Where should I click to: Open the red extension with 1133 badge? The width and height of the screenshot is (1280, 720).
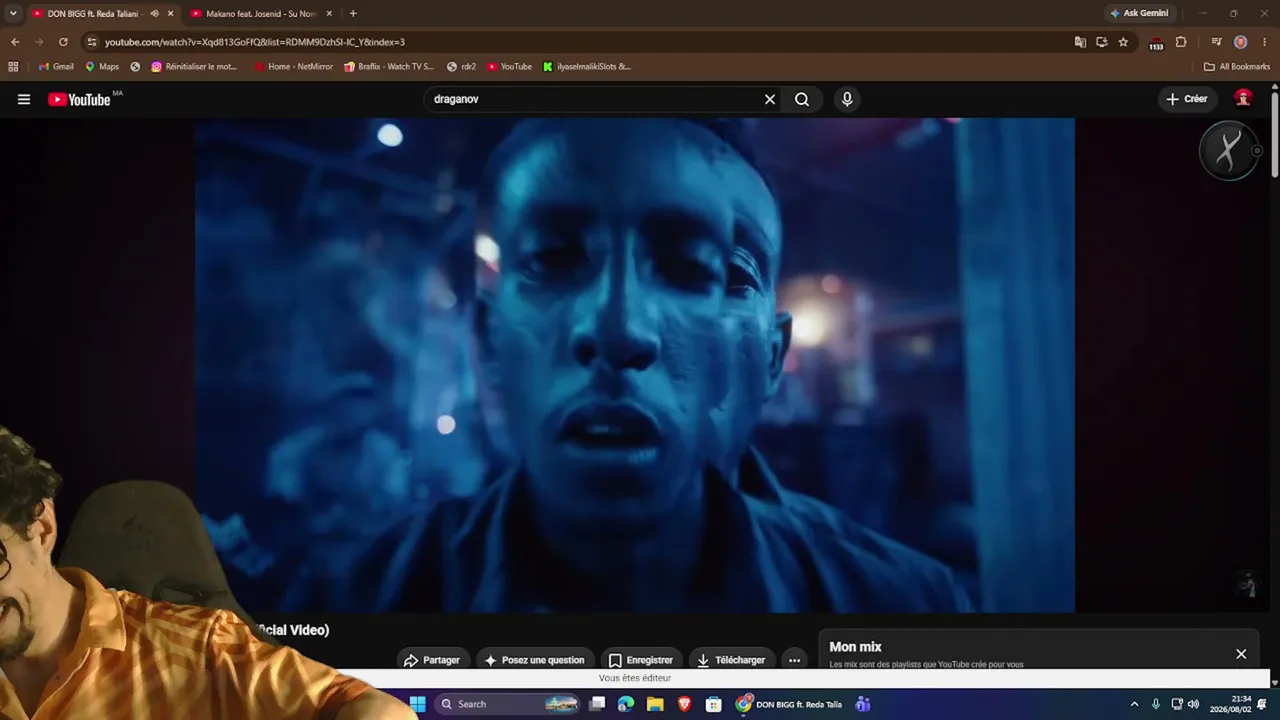tap(1156, 43)
